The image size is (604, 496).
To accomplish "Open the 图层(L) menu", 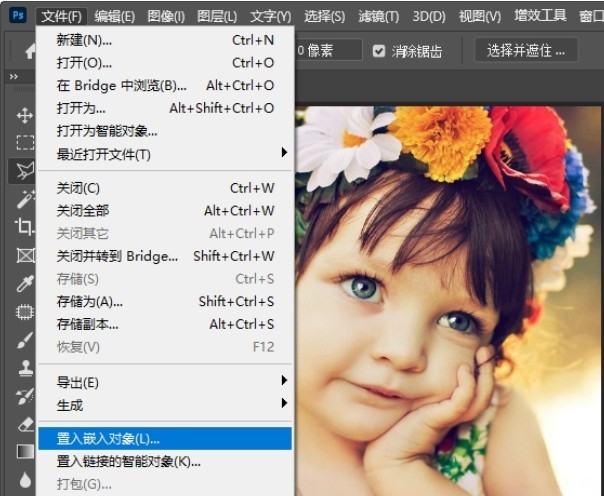I will pos(217,16).
